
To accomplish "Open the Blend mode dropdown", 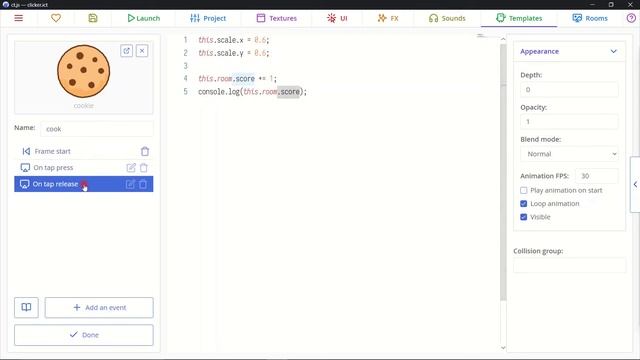I will [569, 154].
